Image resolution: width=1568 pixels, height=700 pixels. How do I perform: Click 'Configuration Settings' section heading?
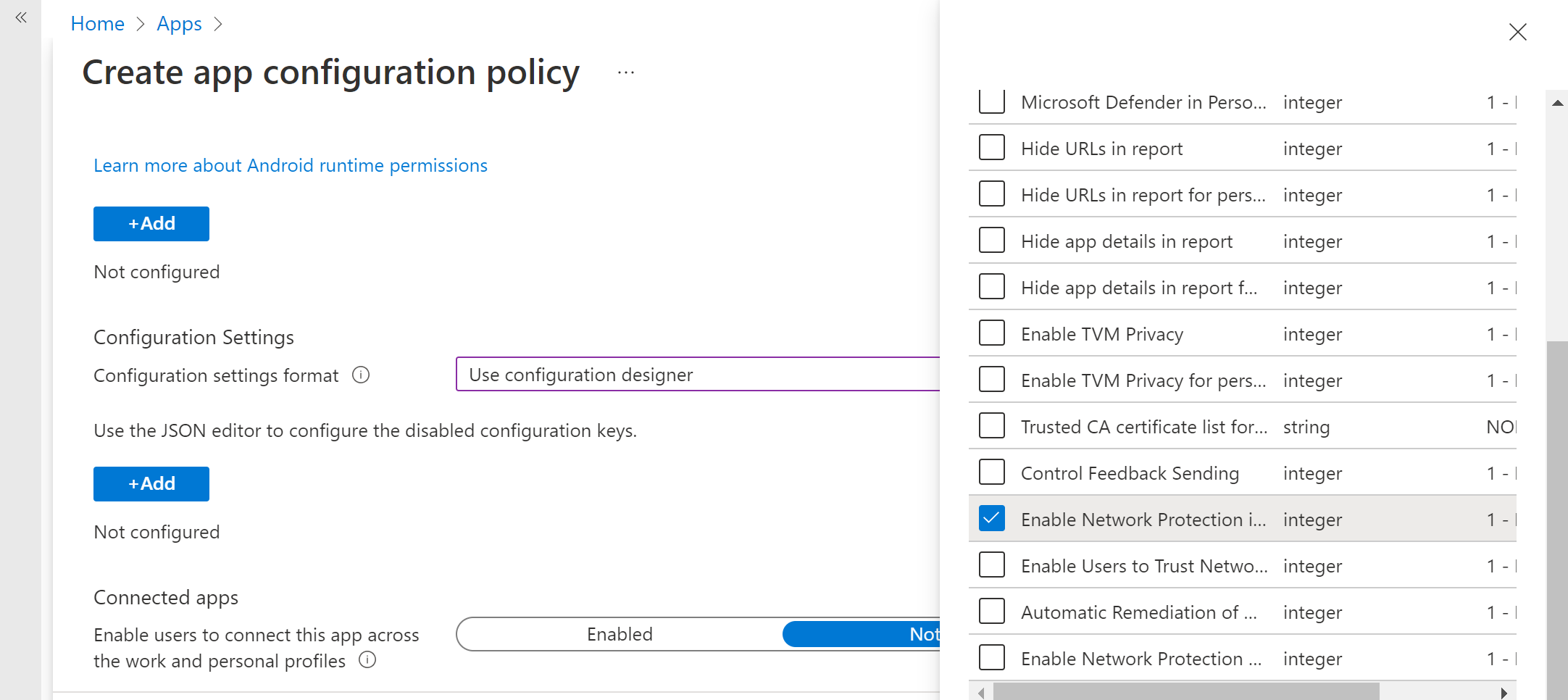pyautogui.click(x=193, y=337)
